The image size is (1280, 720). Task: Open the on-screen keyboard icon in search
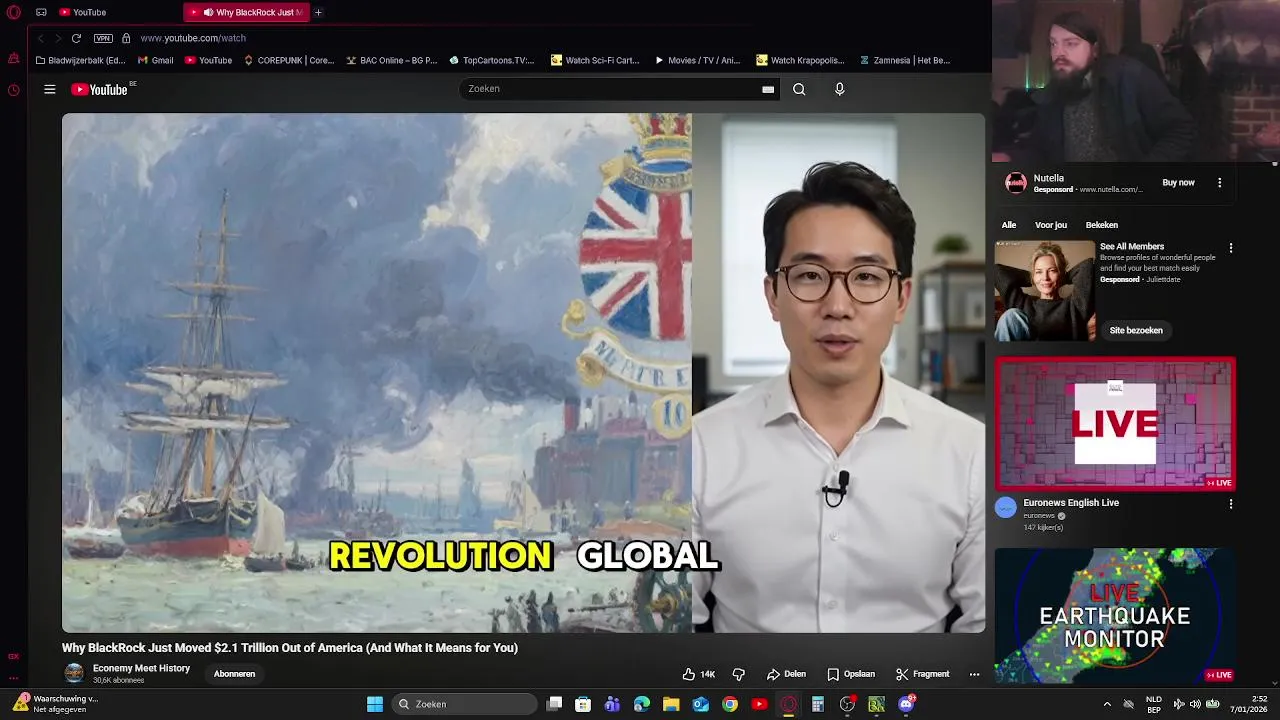tap(768, 89)
